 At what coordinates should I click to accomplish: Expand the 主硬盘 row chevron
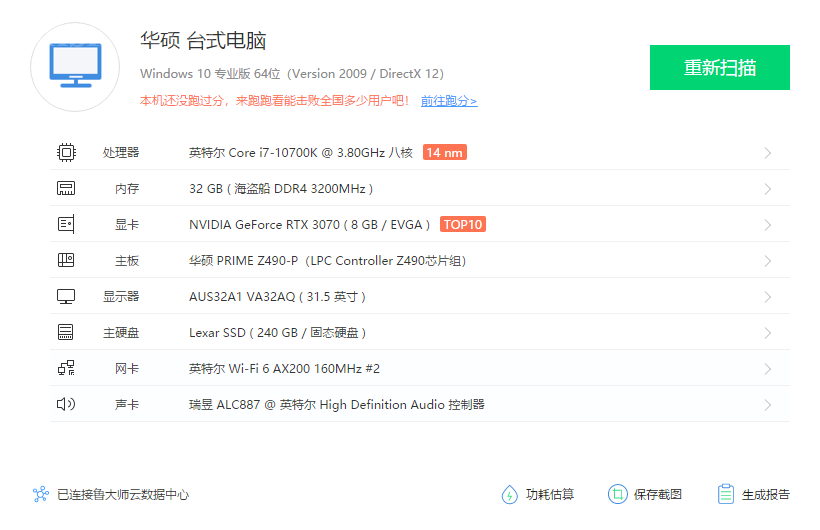(x=768, y=333)
